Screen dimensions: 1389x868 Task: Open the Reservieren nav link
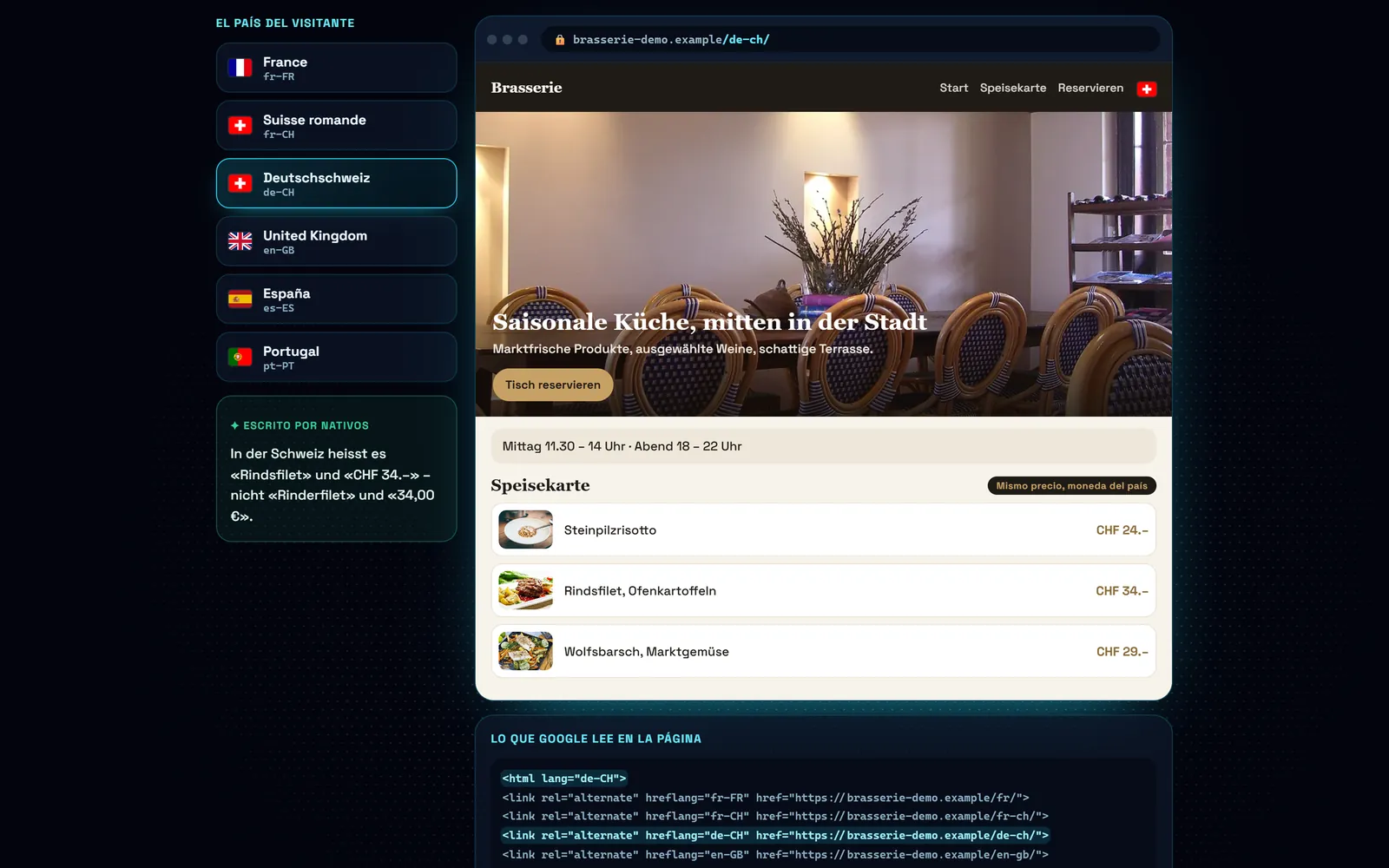[x=1090, y=88]
